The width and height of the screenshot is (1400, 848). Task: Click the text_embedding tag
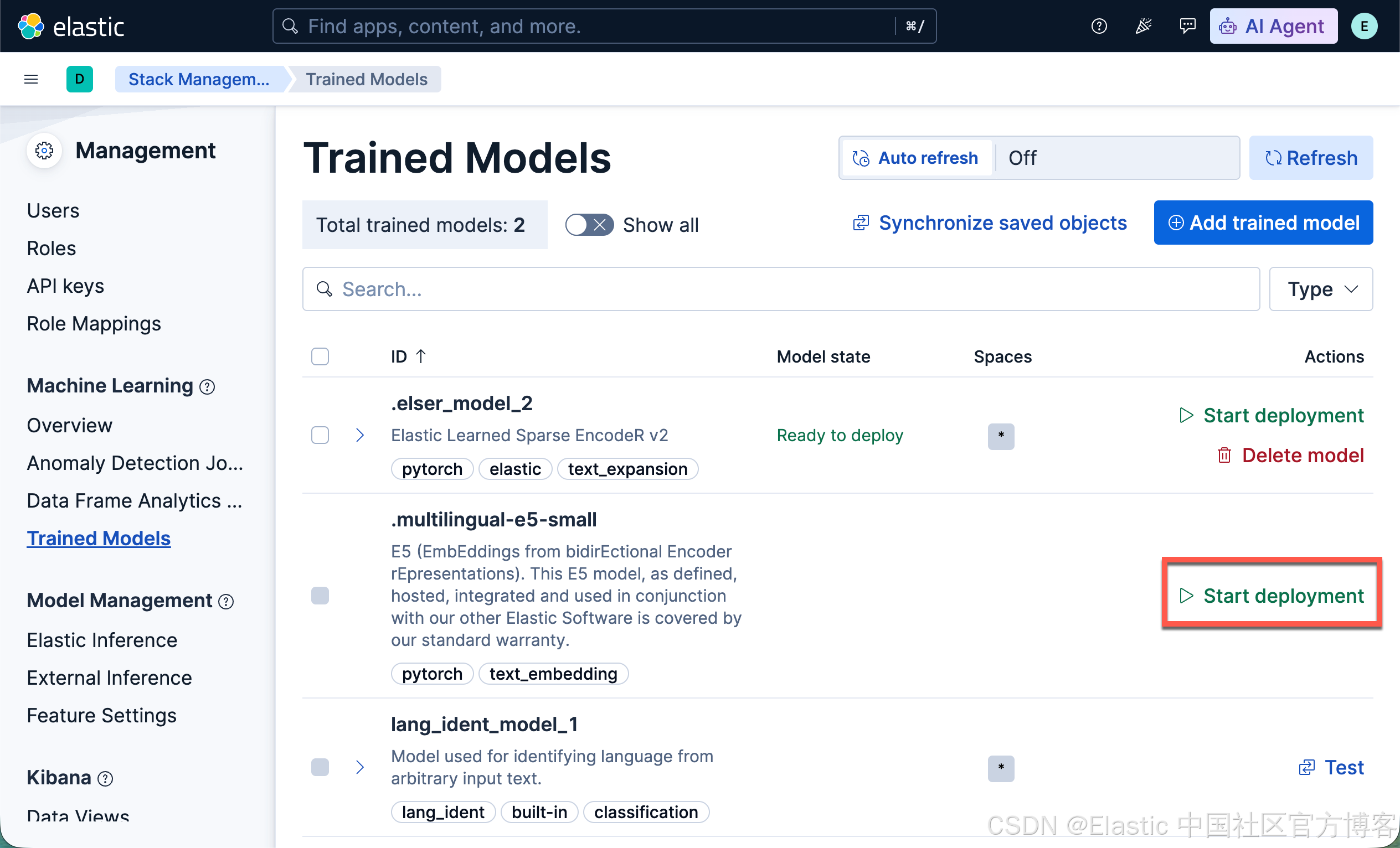[553, 674]
